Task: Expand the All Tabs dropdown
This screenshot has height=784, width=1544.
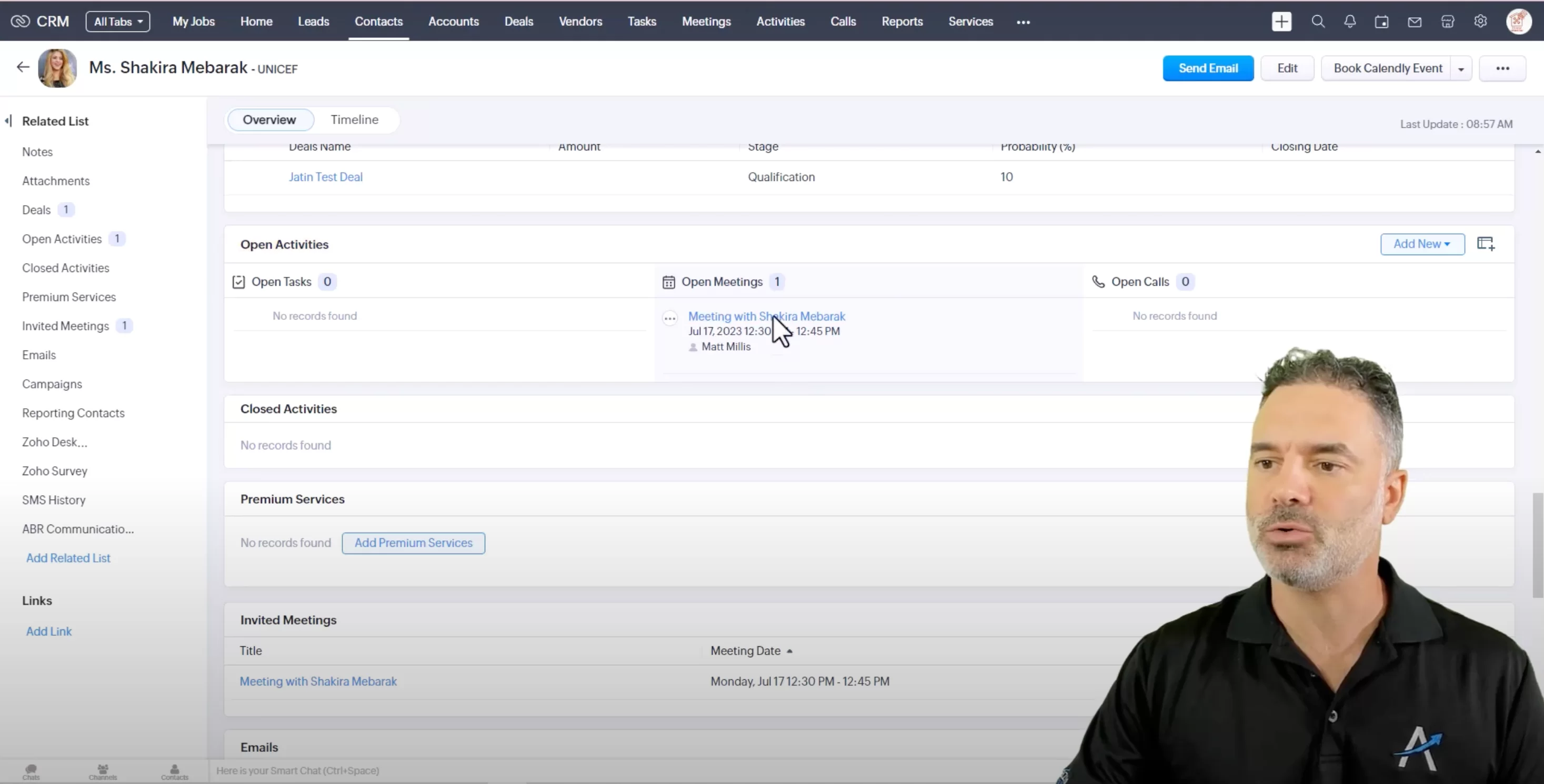Action: point(118,22)
